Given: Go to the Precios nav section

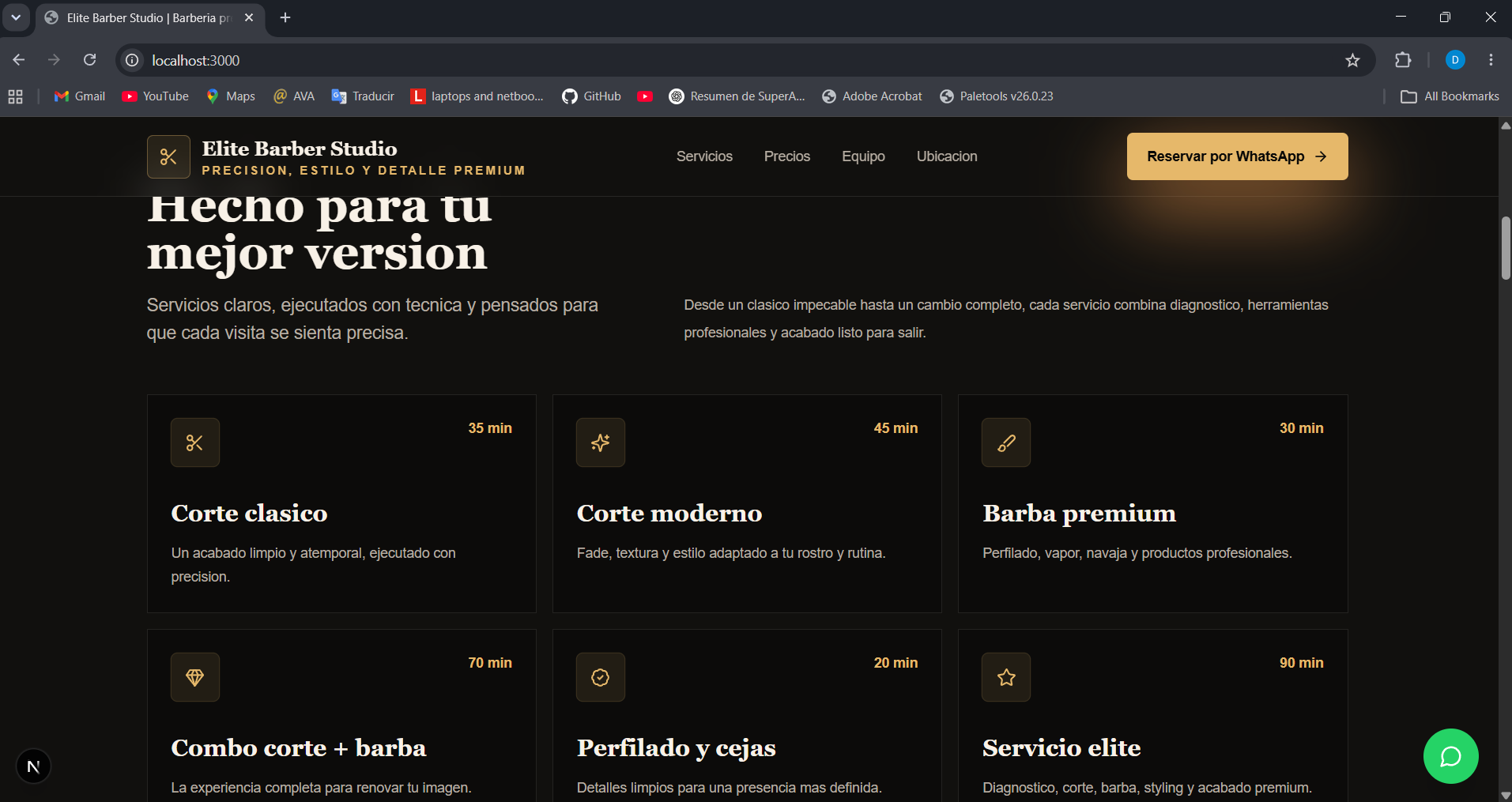Looking at the screenshot, I should coord(786,156).
